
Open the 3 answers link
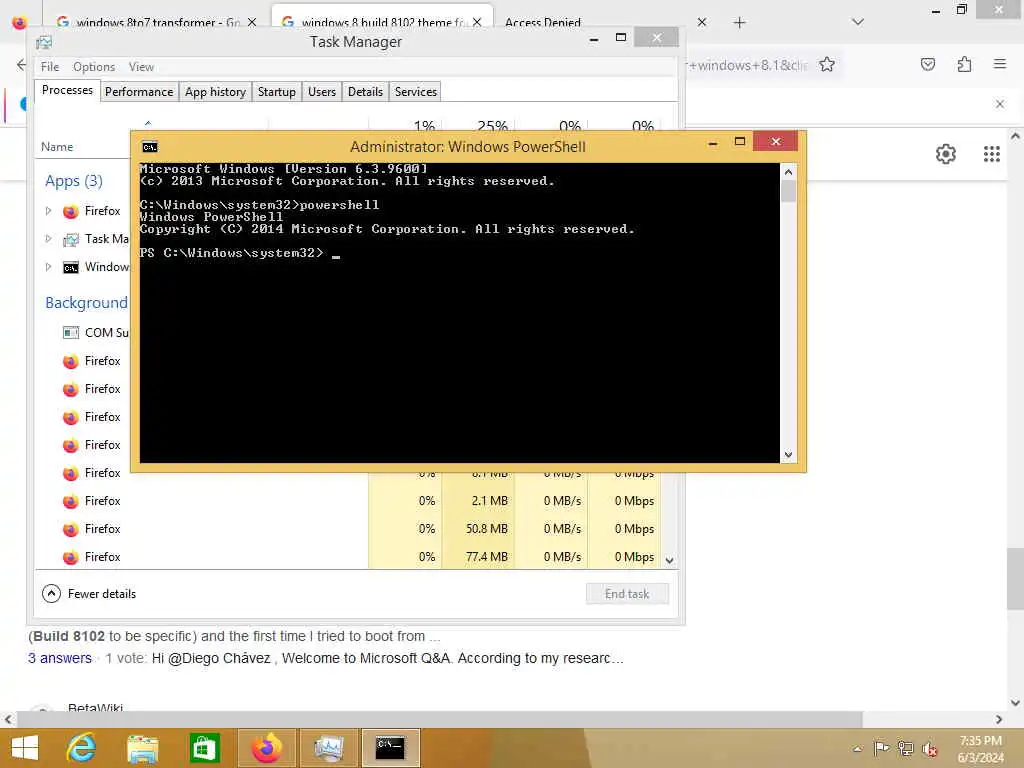59,658
